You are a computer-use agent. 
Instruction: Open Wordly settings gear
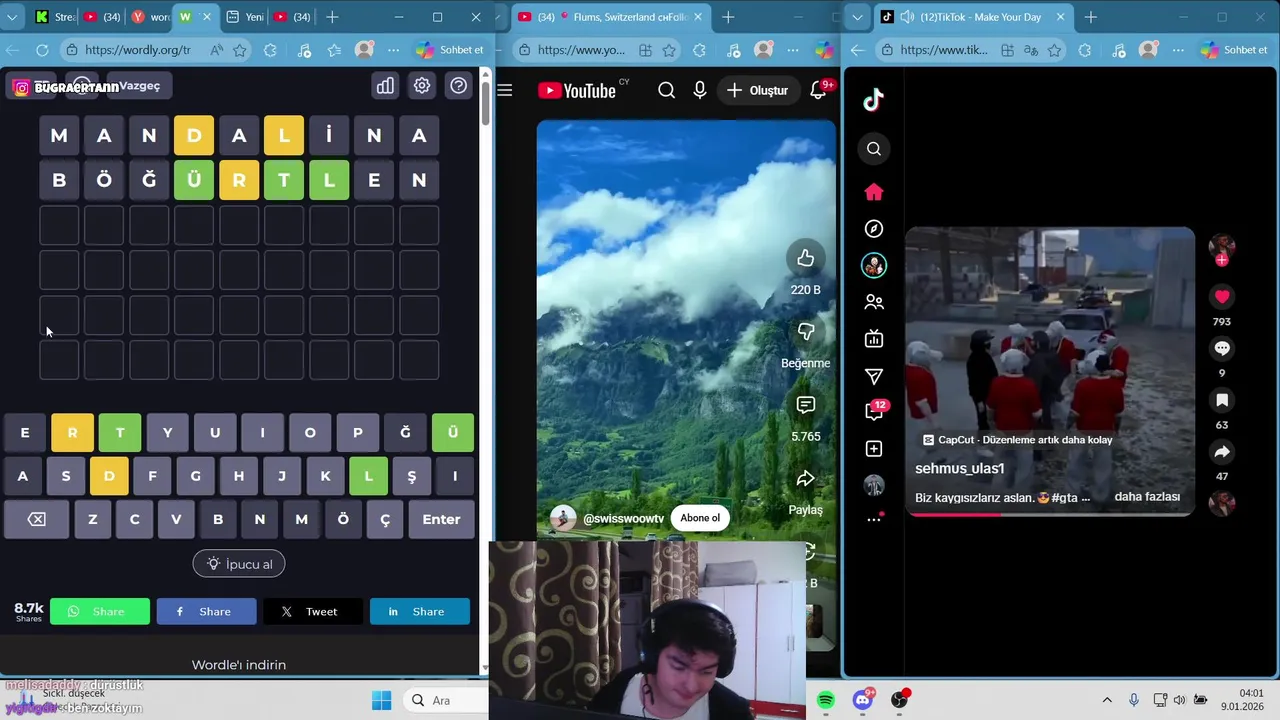tap(422, 86)
